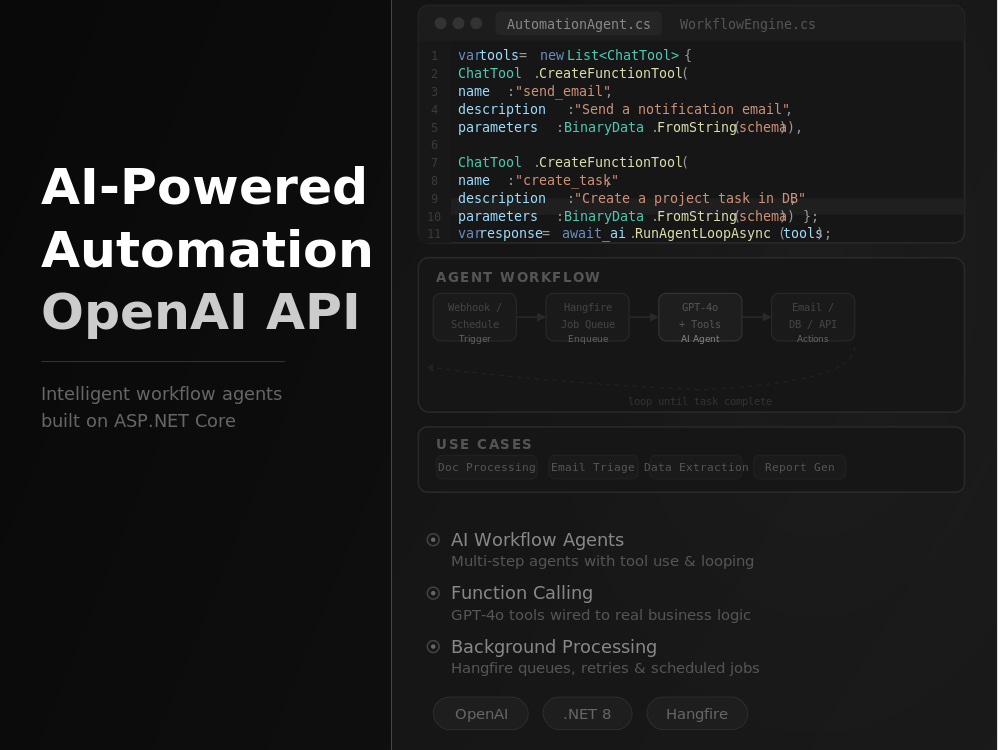Click List<ChatTool> on code line 1
Image resolution: width=1000 pixels, height=750 pixels.
pyautogui.click(x=622, y=55)
